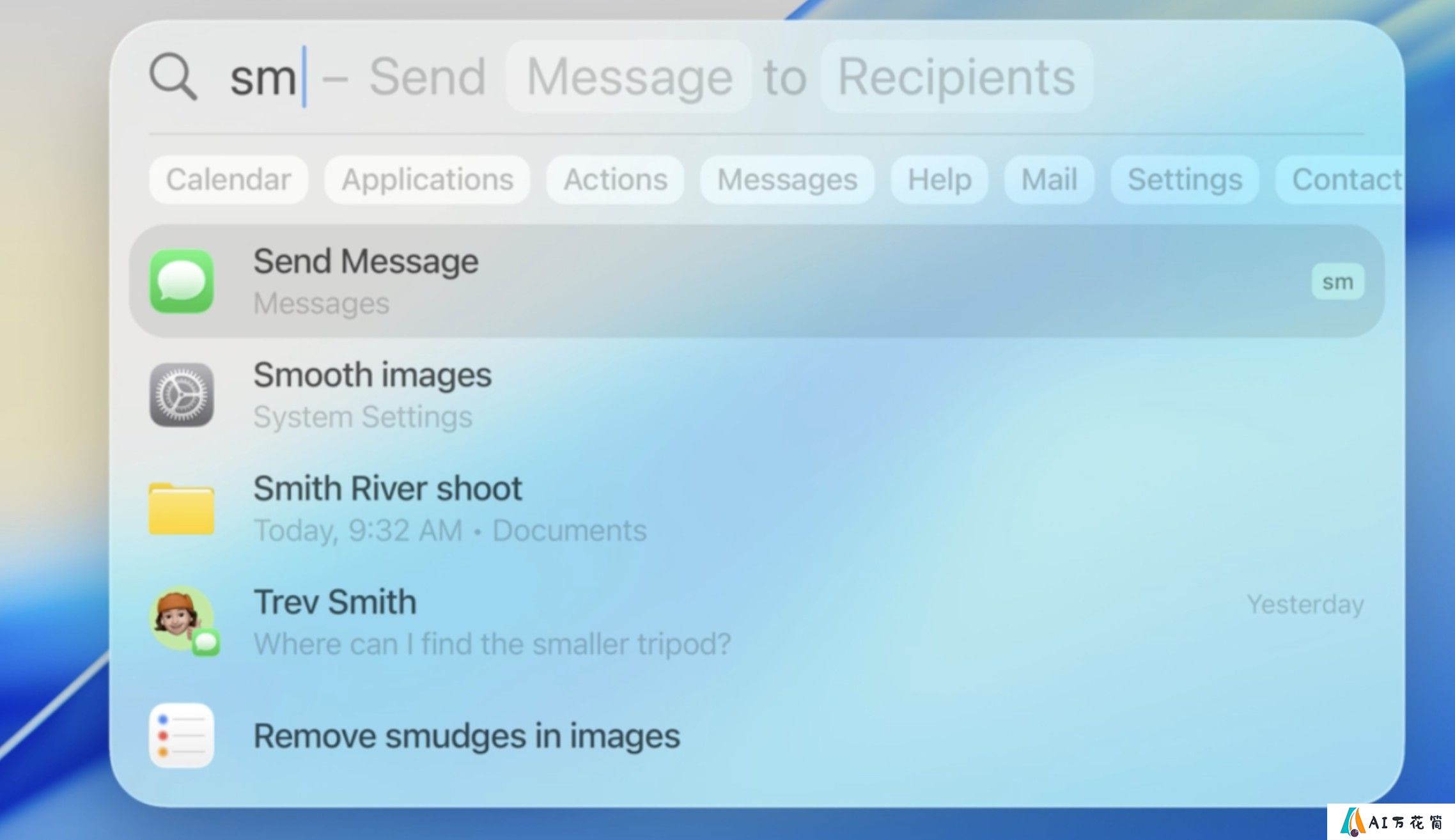Select the 'Send Message' result title
Screen dimensions: 1455x840
coord(366,261)
